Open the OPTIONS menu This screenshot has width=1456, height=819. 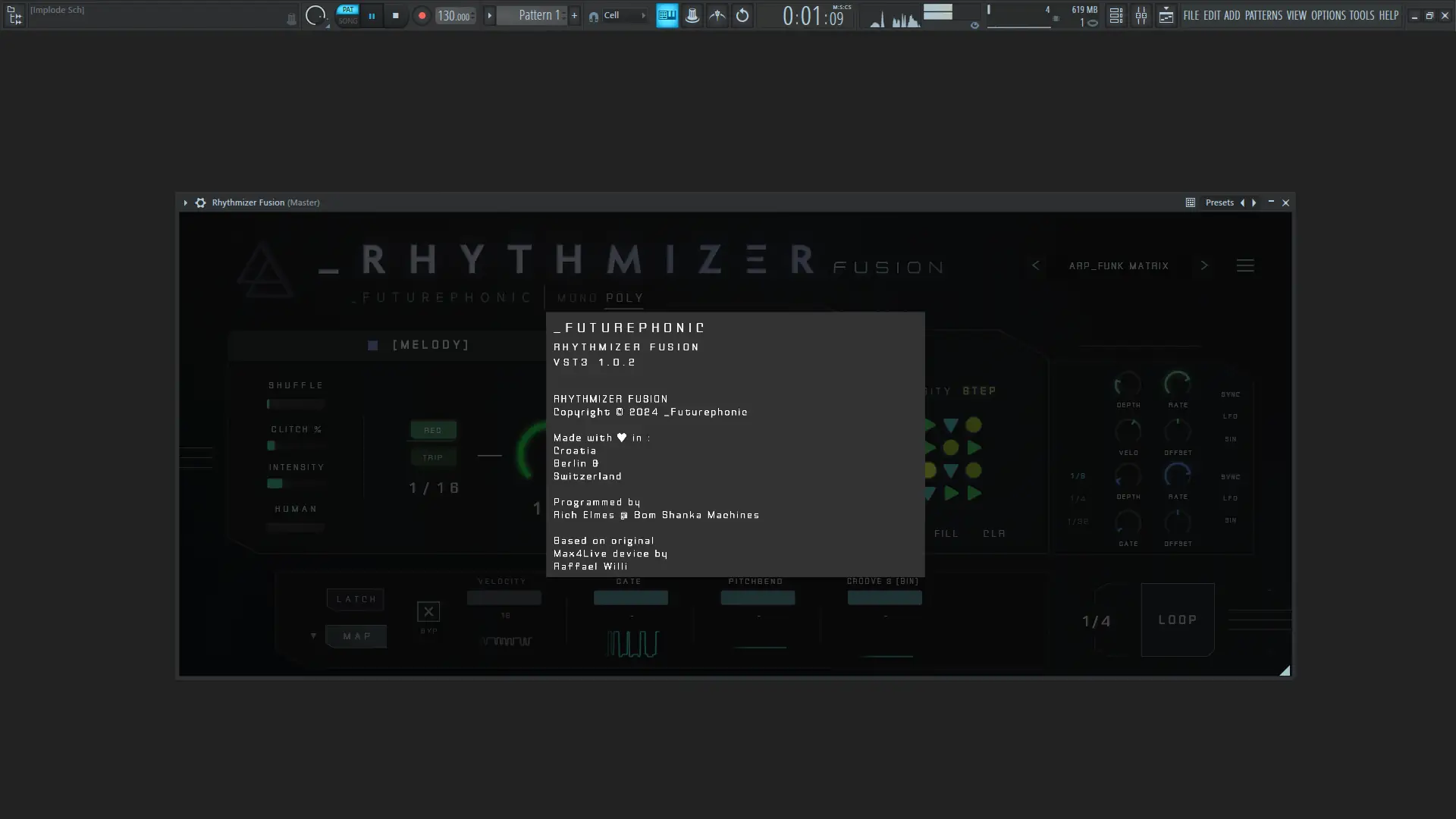tap(1328, 16)
